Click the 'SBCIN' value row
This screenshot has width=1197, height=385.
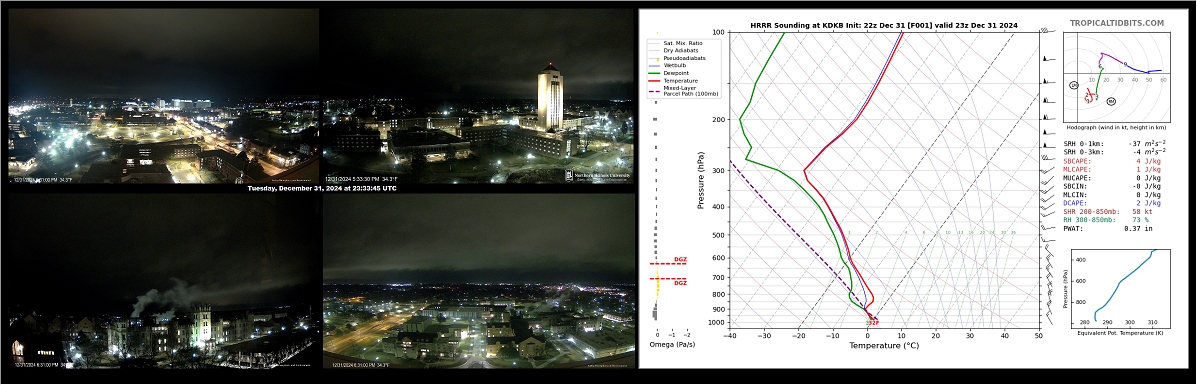coord(1112,186)
